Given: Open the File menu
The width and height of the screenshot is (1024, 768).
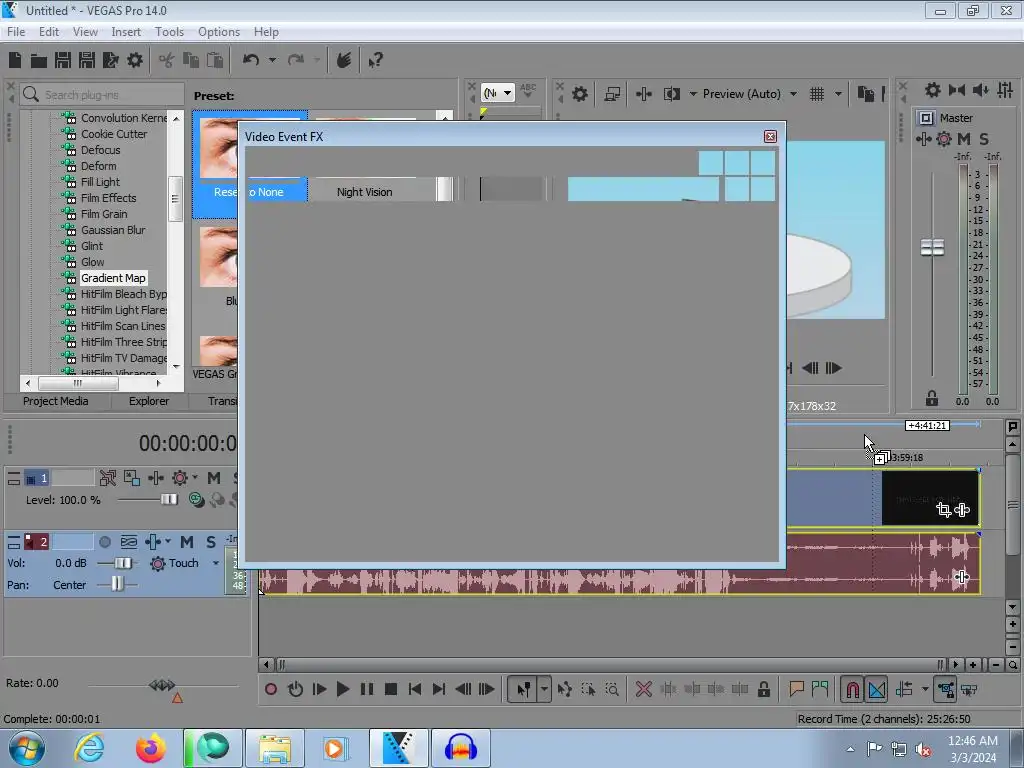Looking at the screenshot, I should tap(16, 32).
